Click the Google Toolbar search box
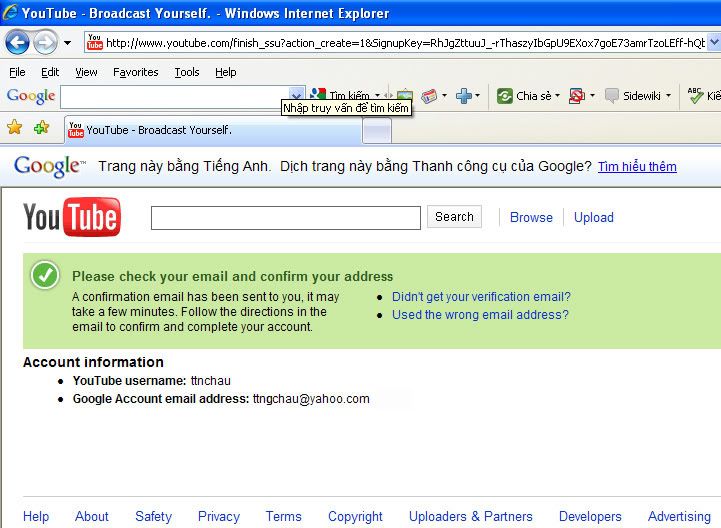The height and width of the screenshot is (528, 721). [175, 97]
